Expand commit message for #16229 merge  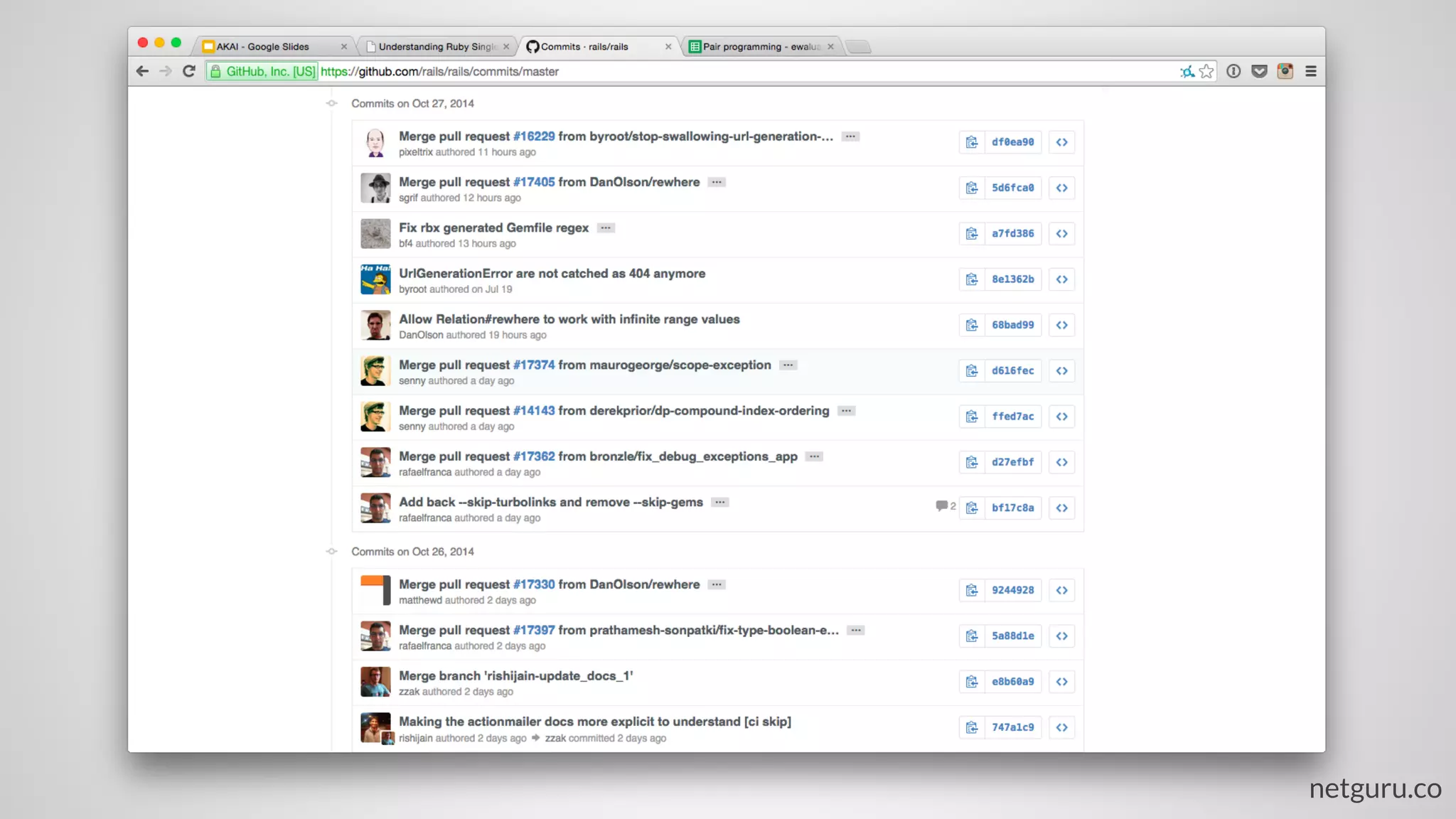850,136
